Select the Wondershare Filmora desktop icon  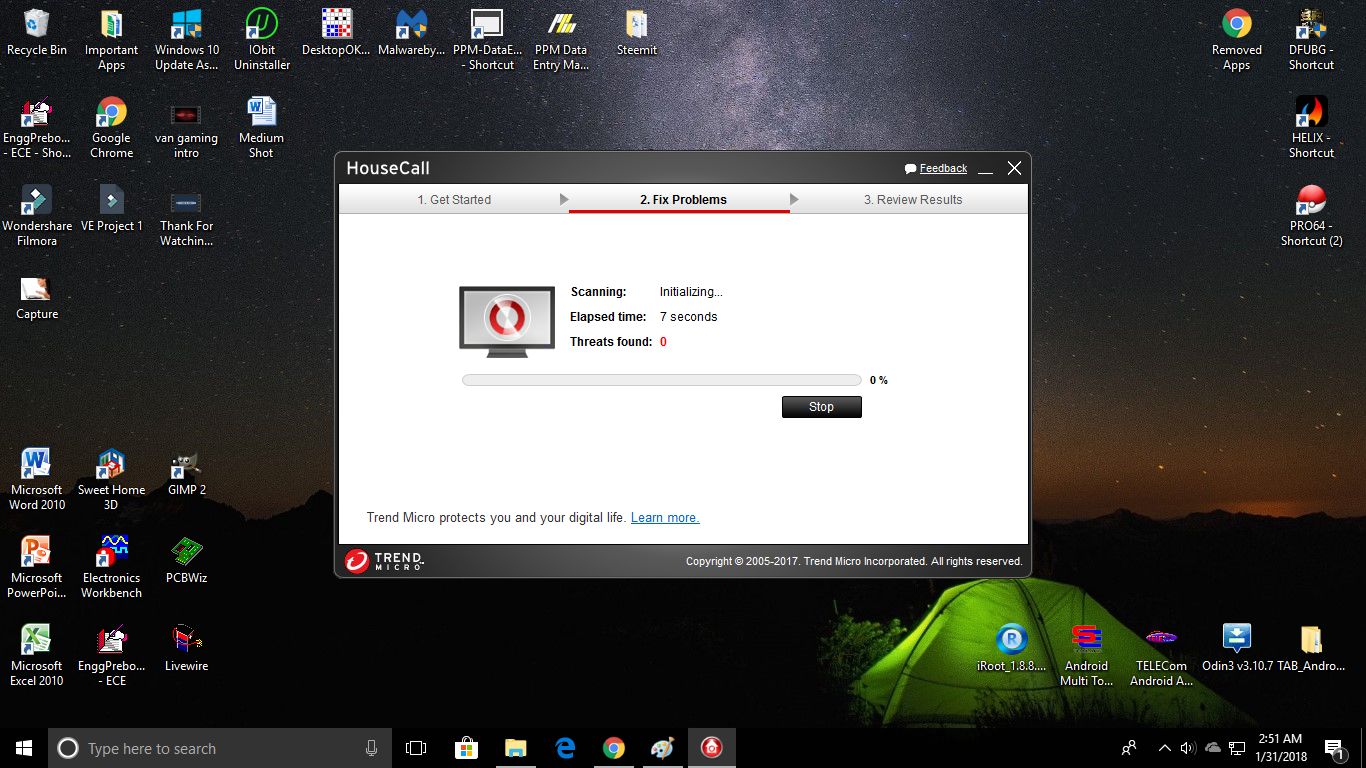(x=37, y=216)
